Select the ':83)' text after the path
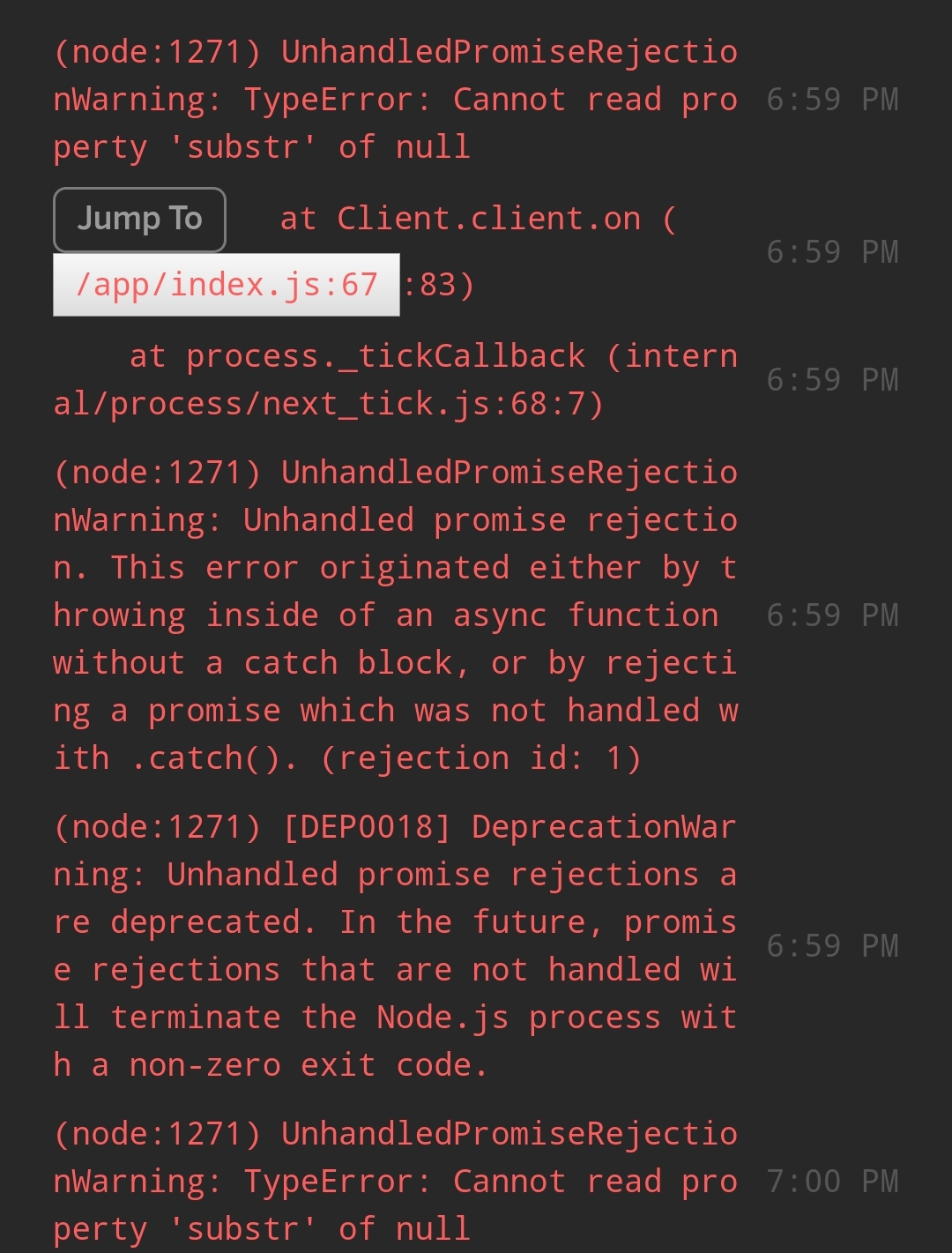Screen dimensions: 952x1253 pos(439,284)
